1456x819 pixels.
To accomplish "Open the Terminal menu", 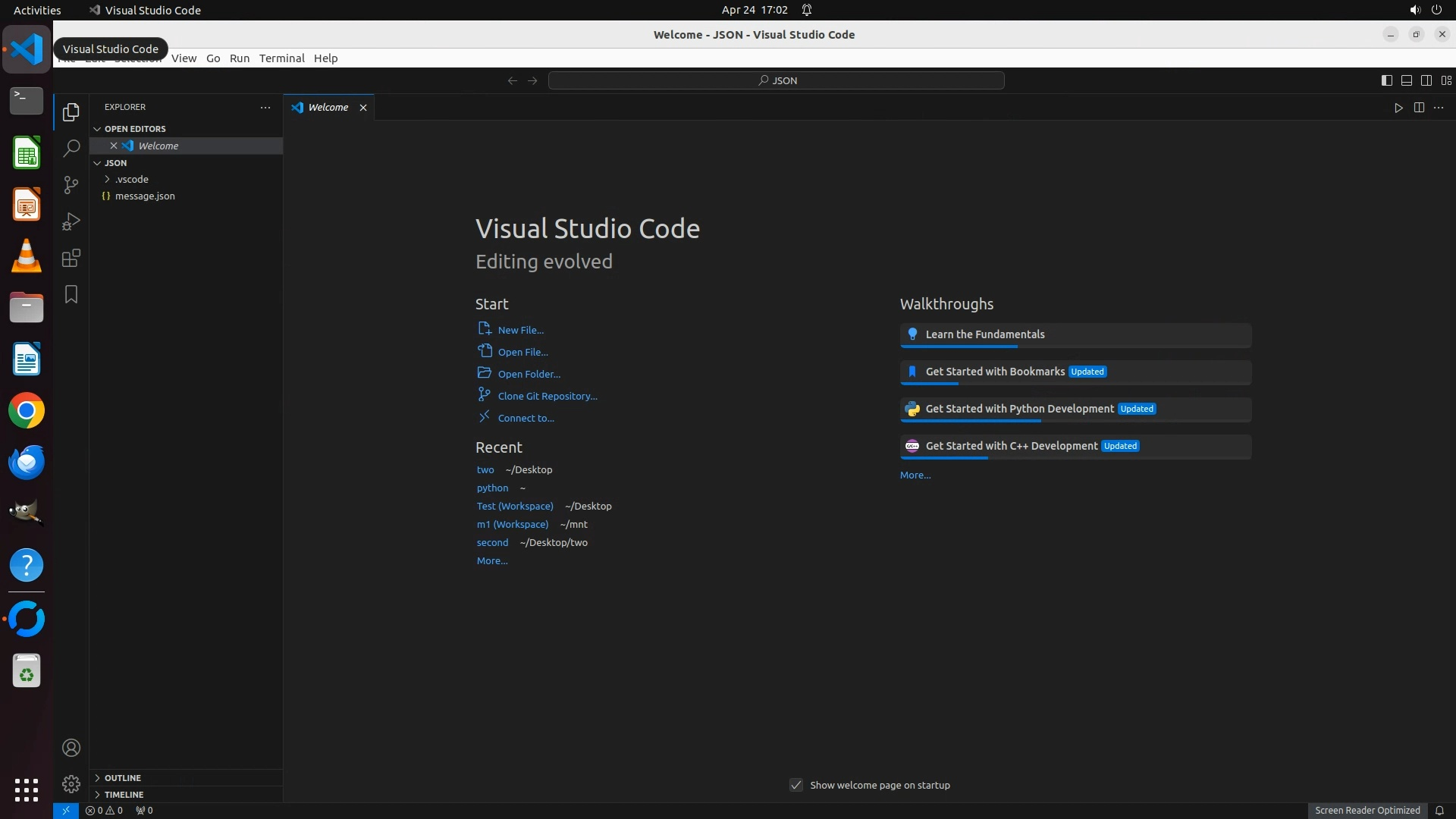I will pyautogui.click(x=281, y=58).
